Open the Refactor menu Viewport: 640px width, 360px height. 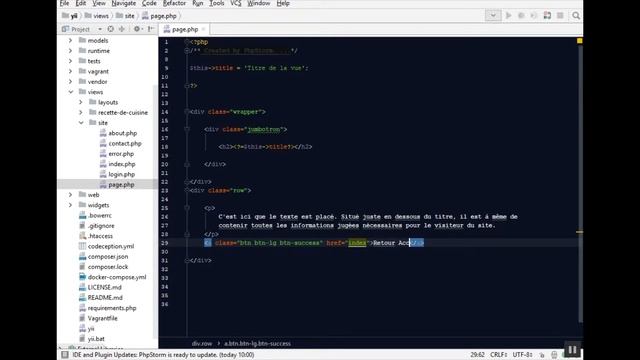[x=174, y=3]
